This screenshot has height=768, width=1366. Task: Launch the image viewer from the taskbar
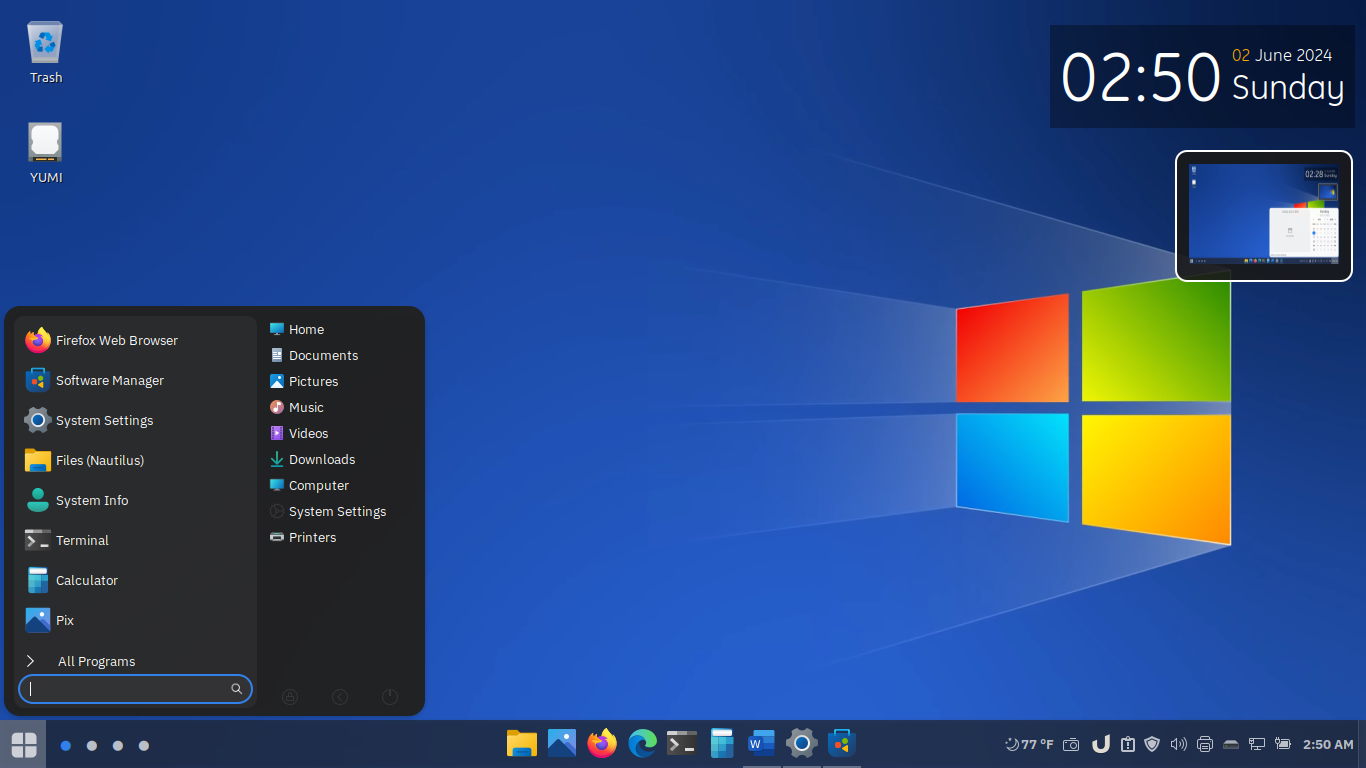[x=562, y=744]
